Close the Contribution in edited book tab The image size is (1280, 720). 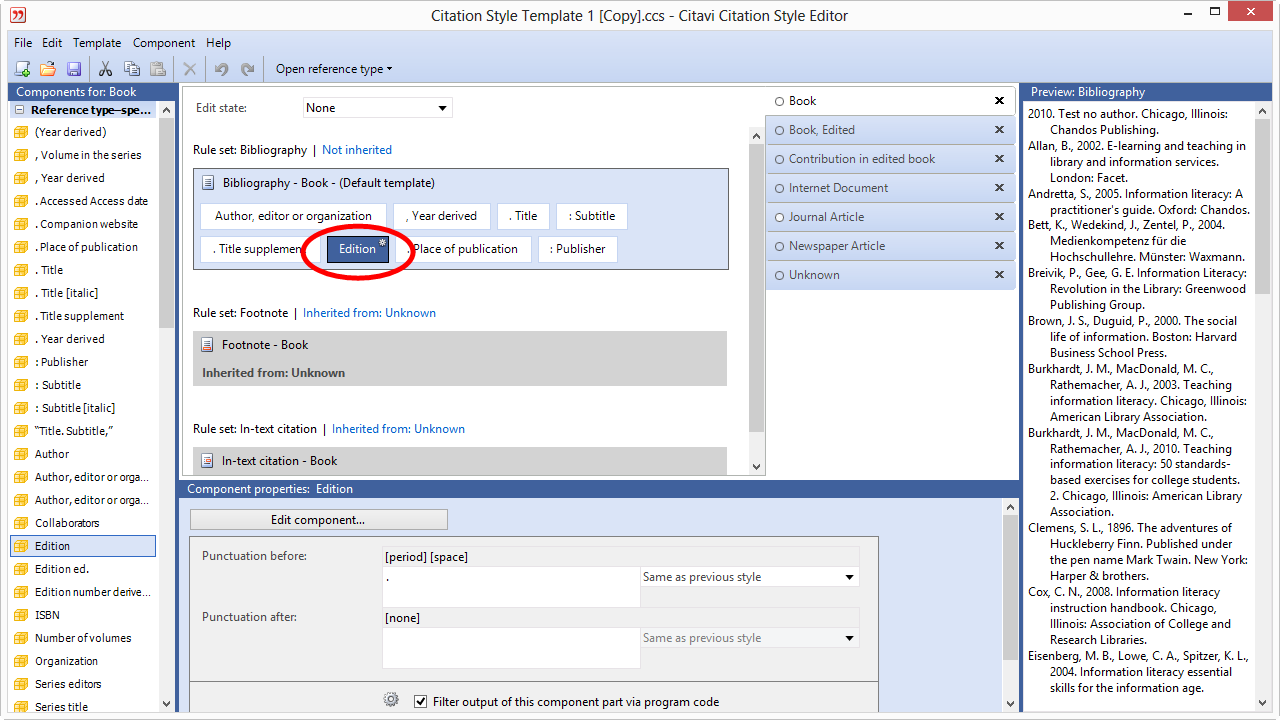coord(999,159)
